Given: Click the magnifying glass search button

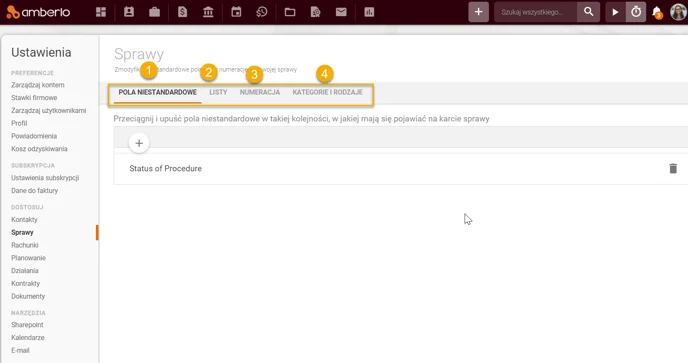Looking at the screenshot, I should point(588,12).
